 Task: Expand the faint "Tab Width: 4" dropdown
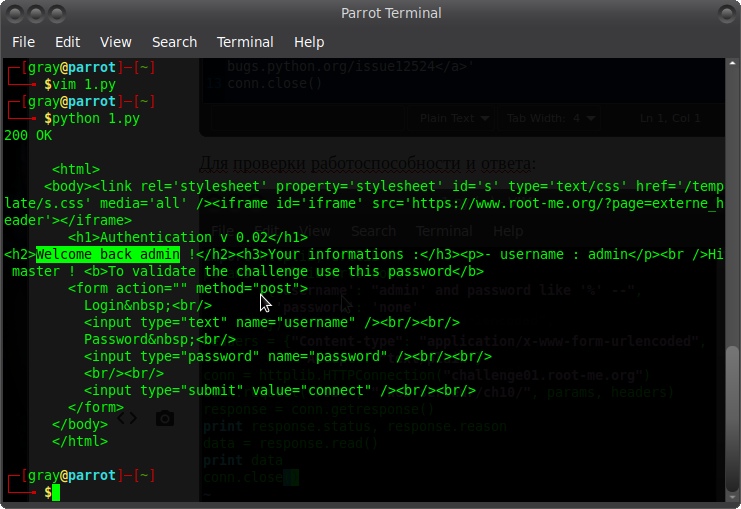549,118
